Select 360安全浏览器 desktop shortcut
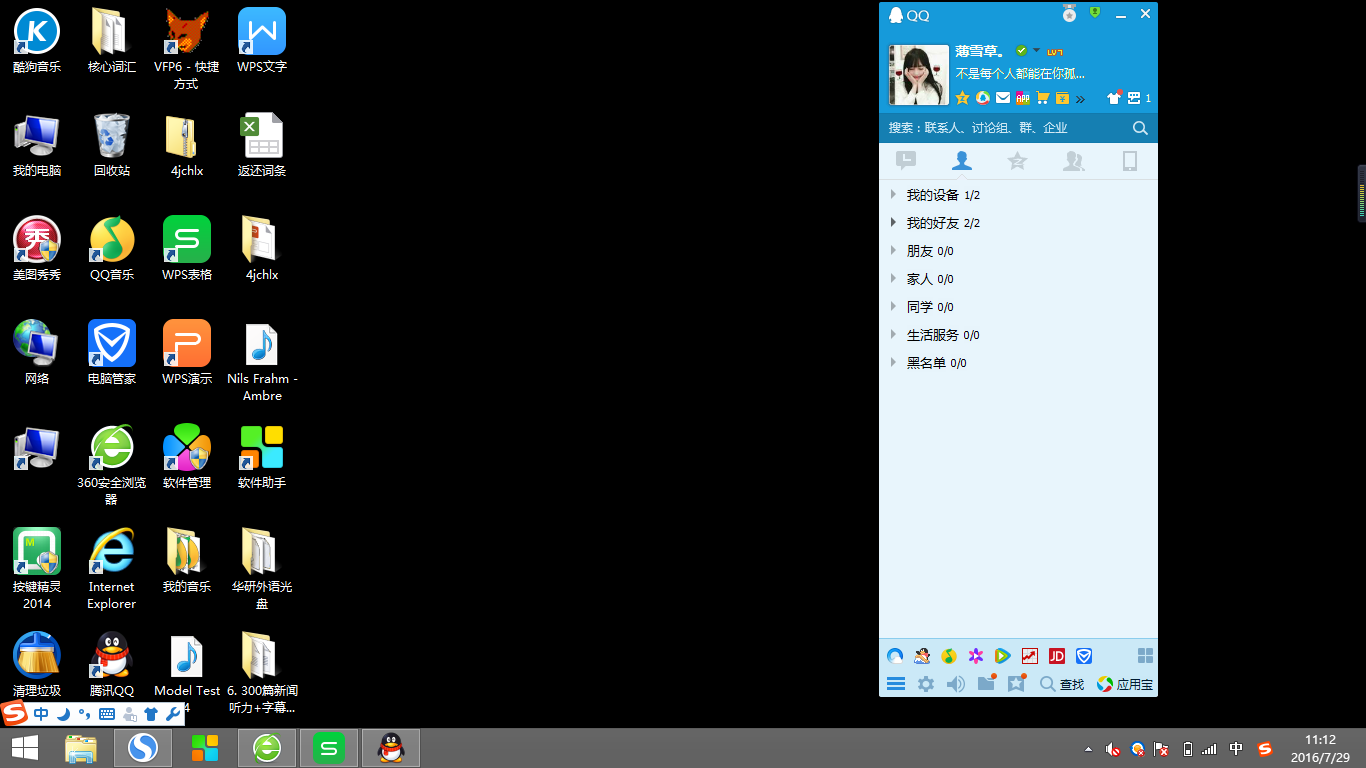This screenshot has width=1366, height=768. point(111,465)
